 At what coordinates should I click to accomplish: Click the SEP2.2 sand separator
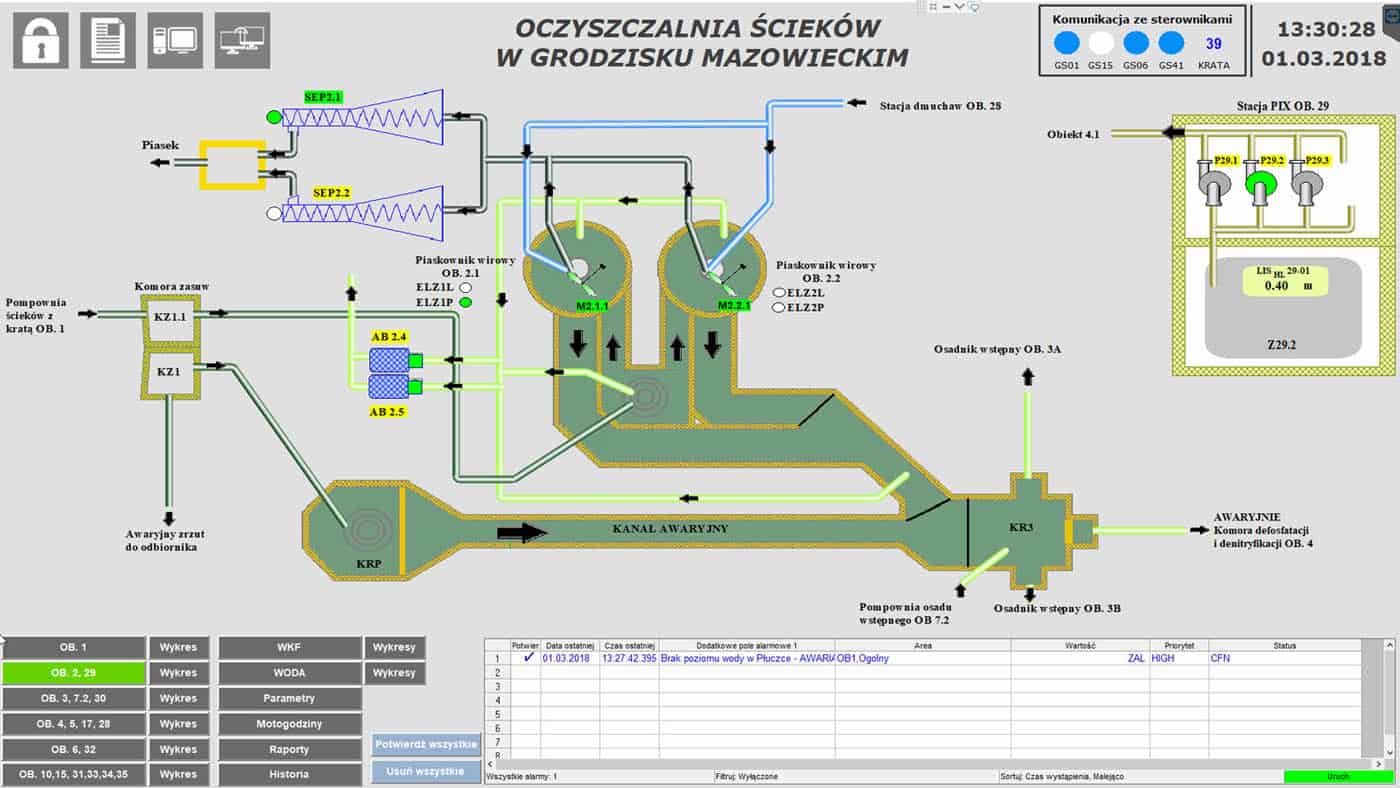[363, 212]
